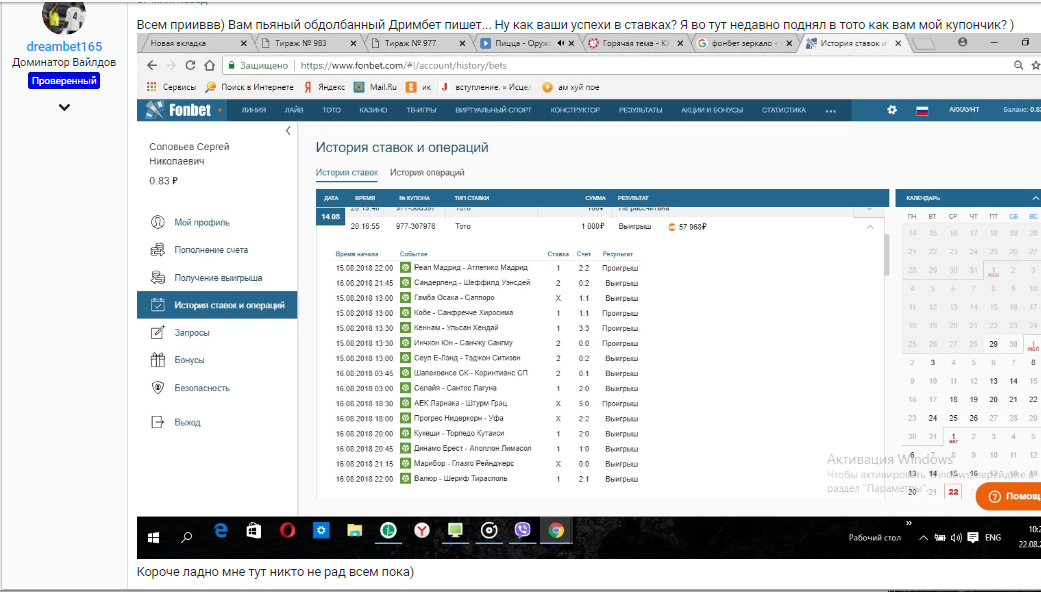Expand the chevron under dreambet165's profile
Screen dimensions: 1041x592
pyautogui.click(x=64, y=107)
